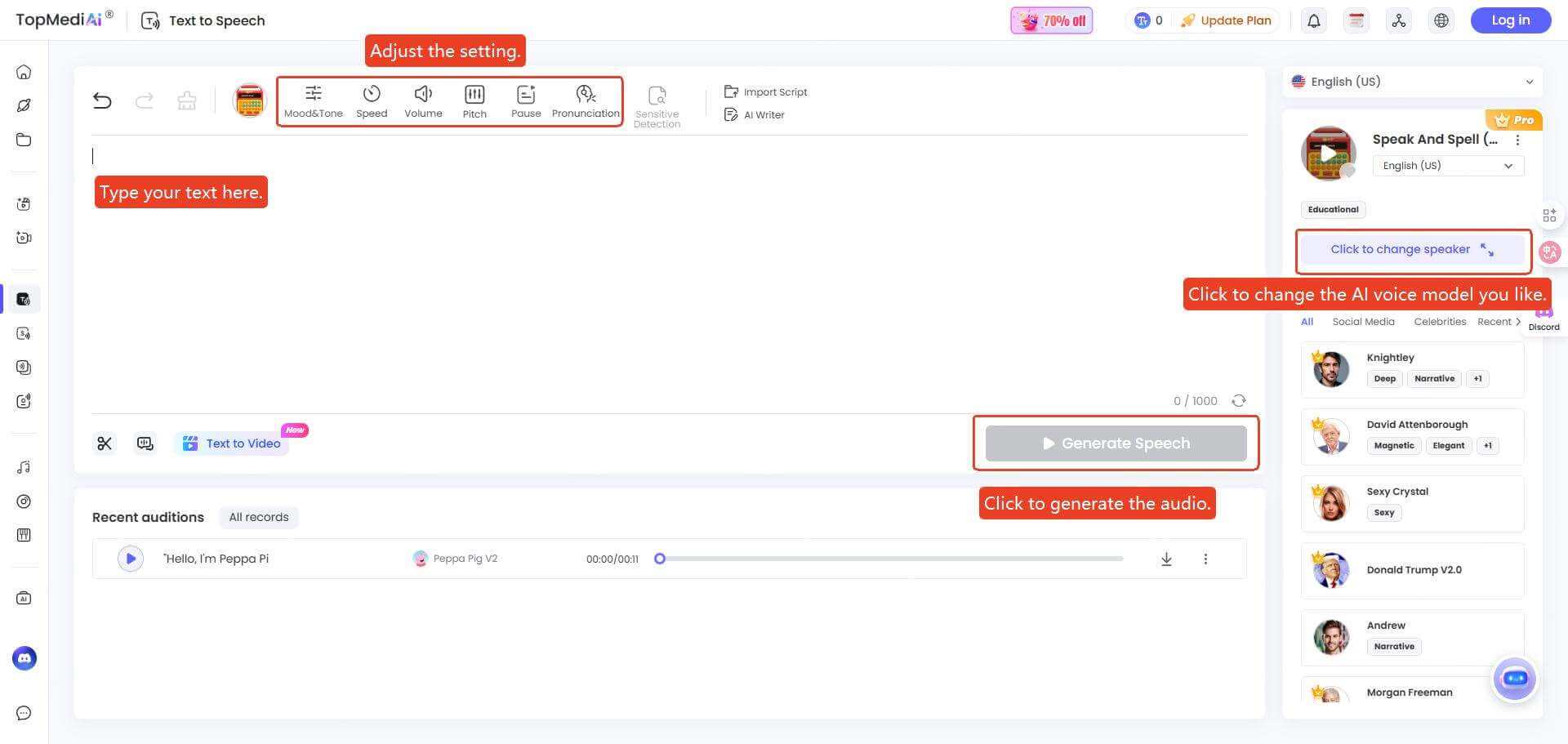Open the Mood&Tone settings
The height and width of the screenshot is (744, 1568).
pos(313,100)
